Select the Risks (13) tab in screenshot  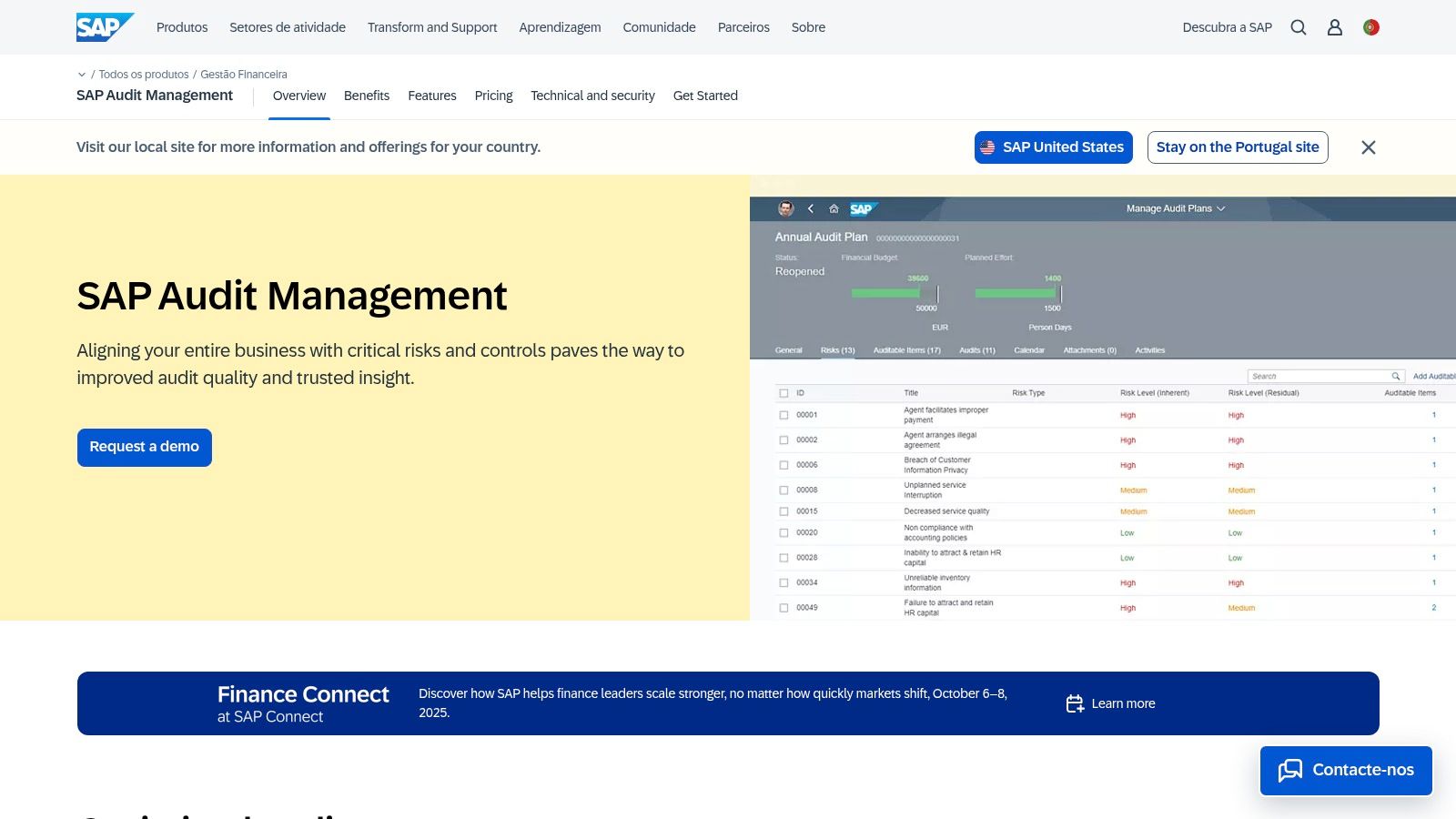(837, 350)
